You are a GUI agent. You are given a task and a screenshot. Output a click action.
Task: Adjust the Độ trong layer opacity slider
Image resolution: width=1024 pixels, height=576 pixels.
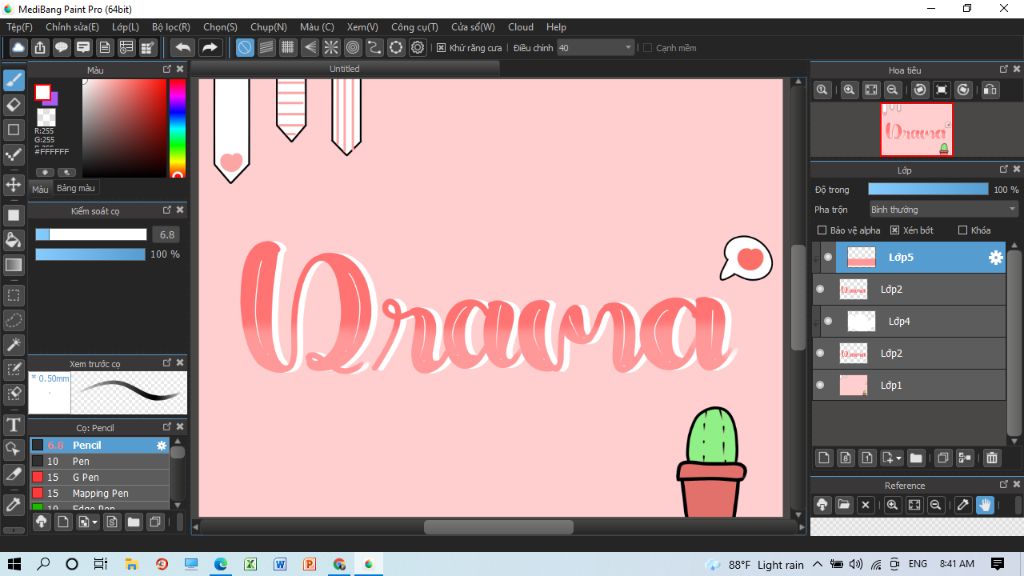point(928,189)
